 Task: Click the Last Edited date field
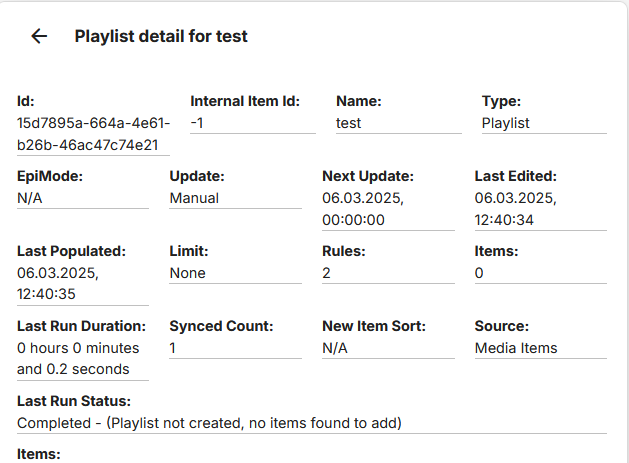[540, 209]
